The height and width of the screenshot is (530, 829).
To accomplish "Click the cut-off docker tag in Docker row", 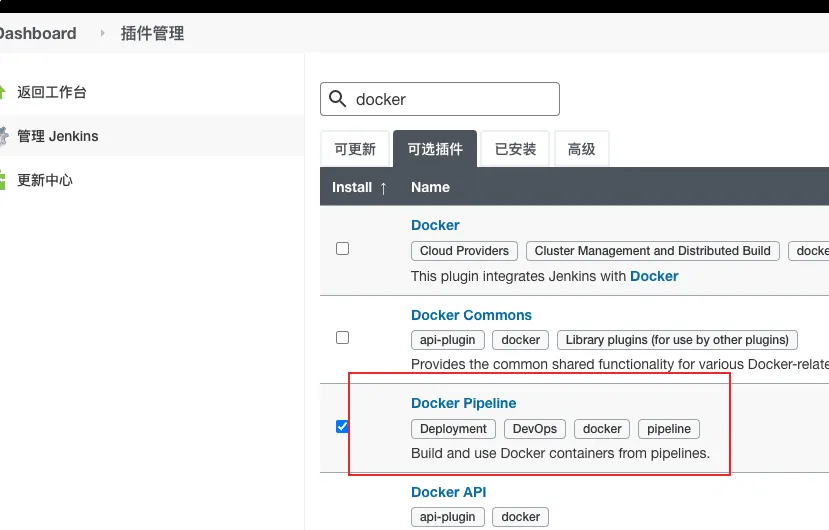I will pyautogui.click(x=809, y=251).
